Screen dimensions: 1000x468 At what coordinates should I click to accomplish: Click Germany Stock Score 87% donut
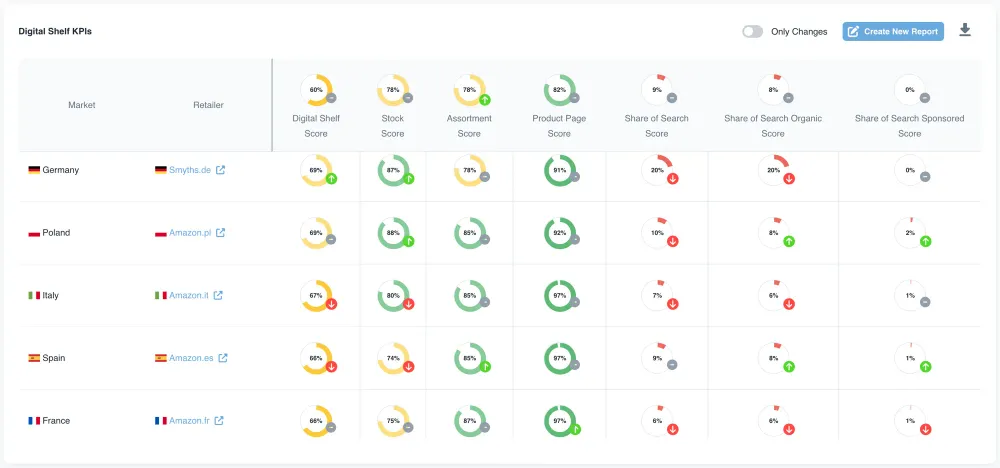point(393,170)
